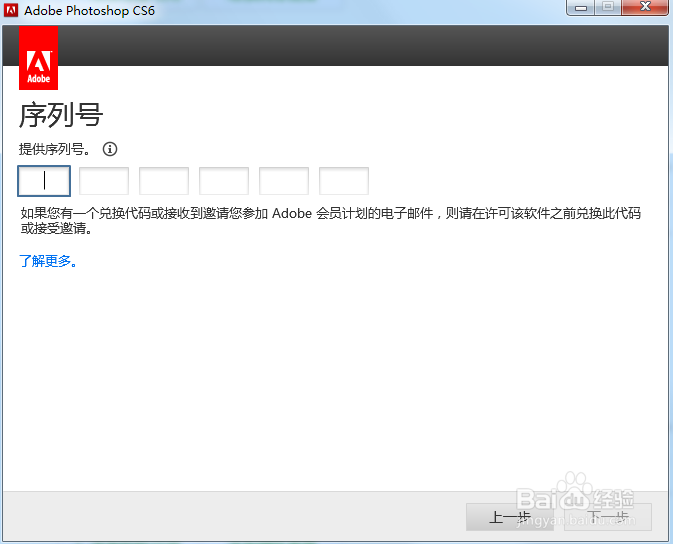The height and width of the screenshot is (544, 673).
Task: Select the third serial number field
Action: tap(164, 181)
